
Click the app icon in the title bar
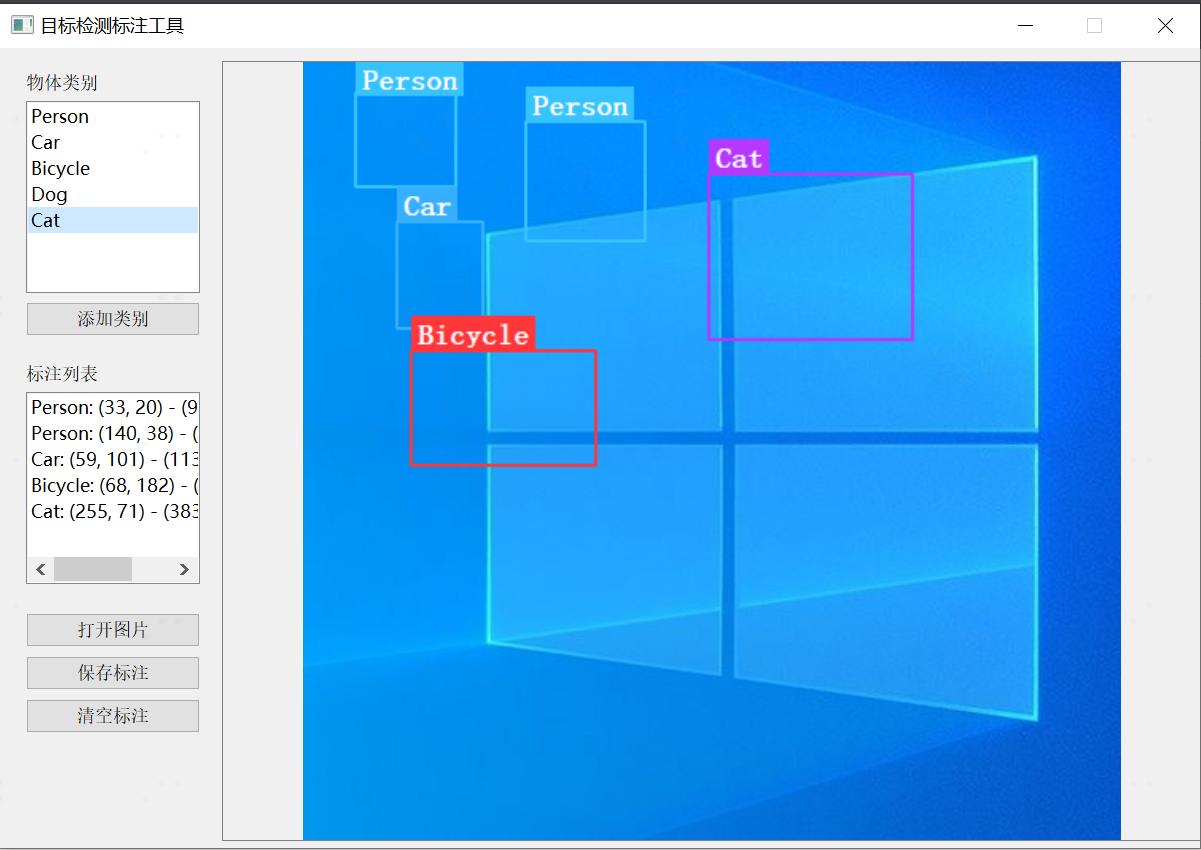click(22, 26)
